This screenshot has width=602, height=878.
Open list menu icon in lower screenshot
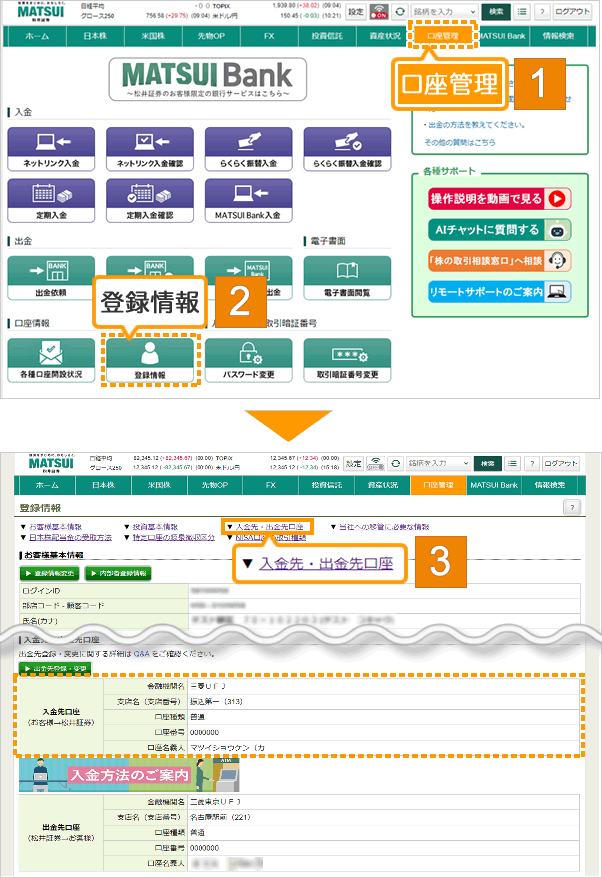512,463
